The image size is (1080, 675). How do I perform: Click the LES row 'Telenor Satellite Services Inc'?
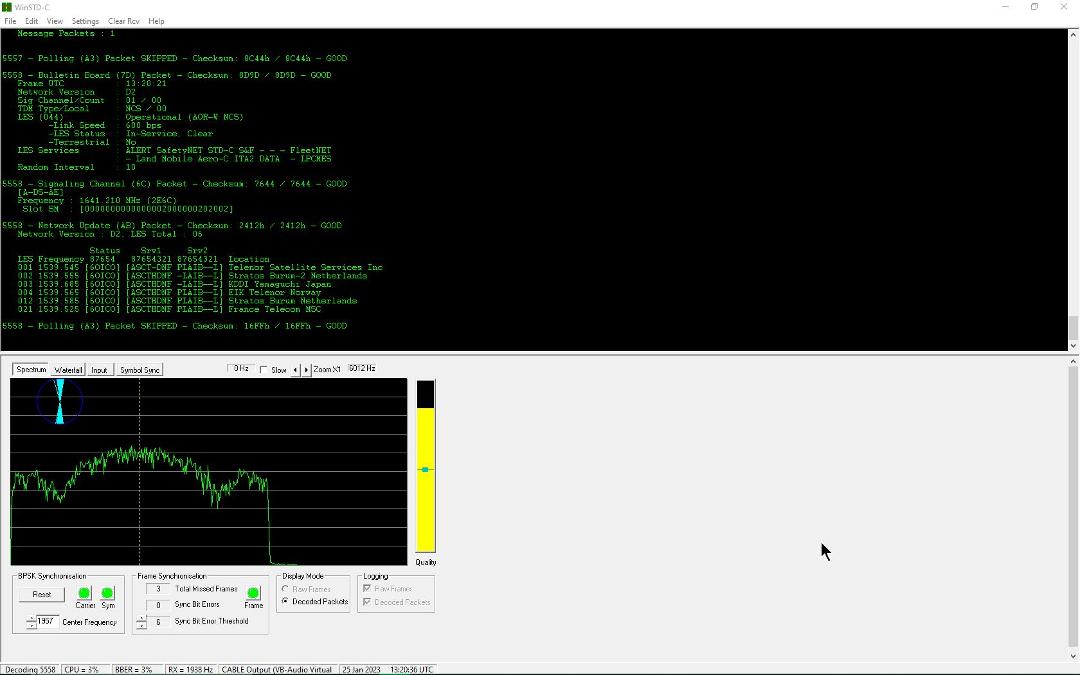[x=200, y=267]
